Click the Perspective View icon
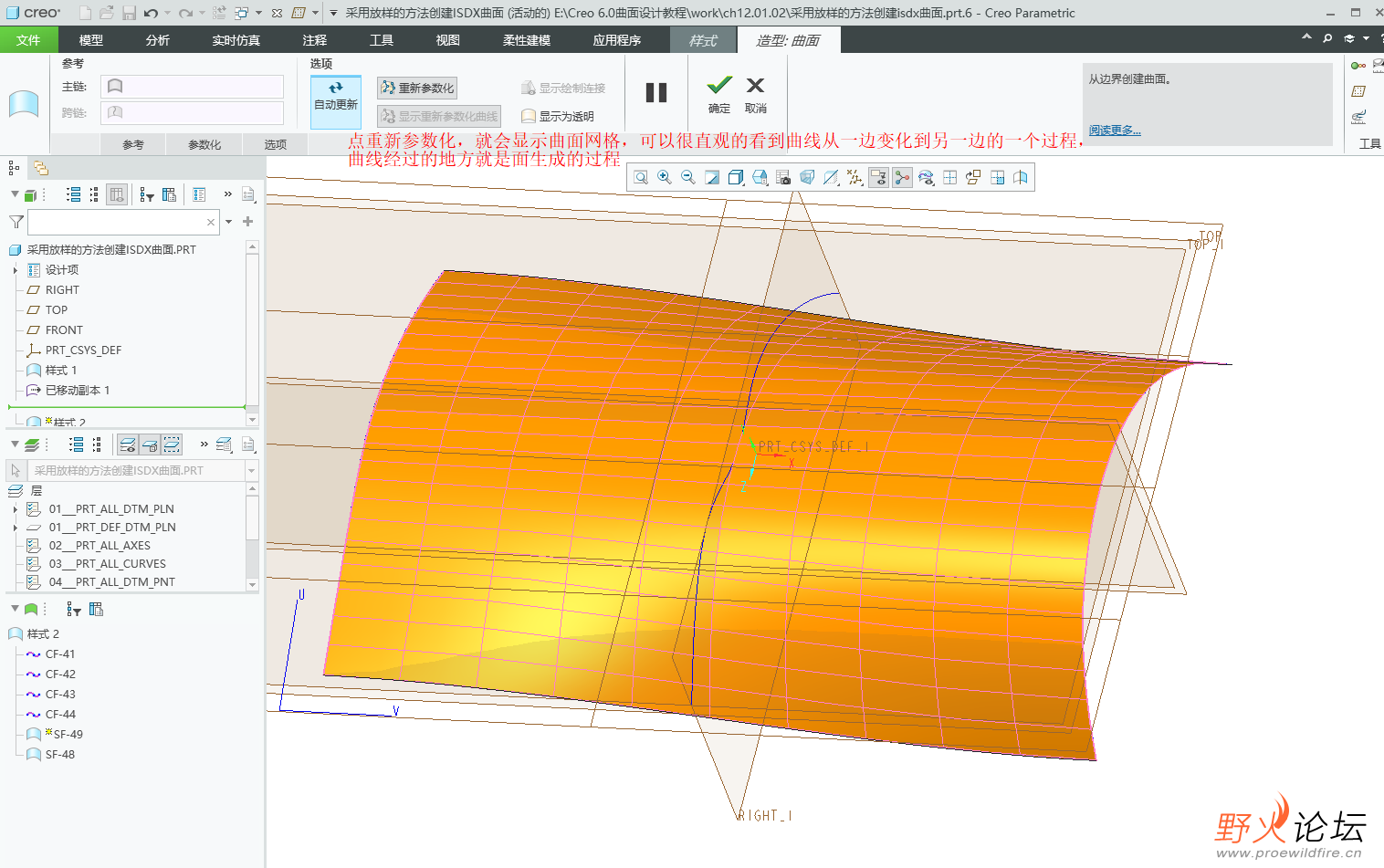The height and width of the screenshot is (868, 1384). [x=807, y=177]
